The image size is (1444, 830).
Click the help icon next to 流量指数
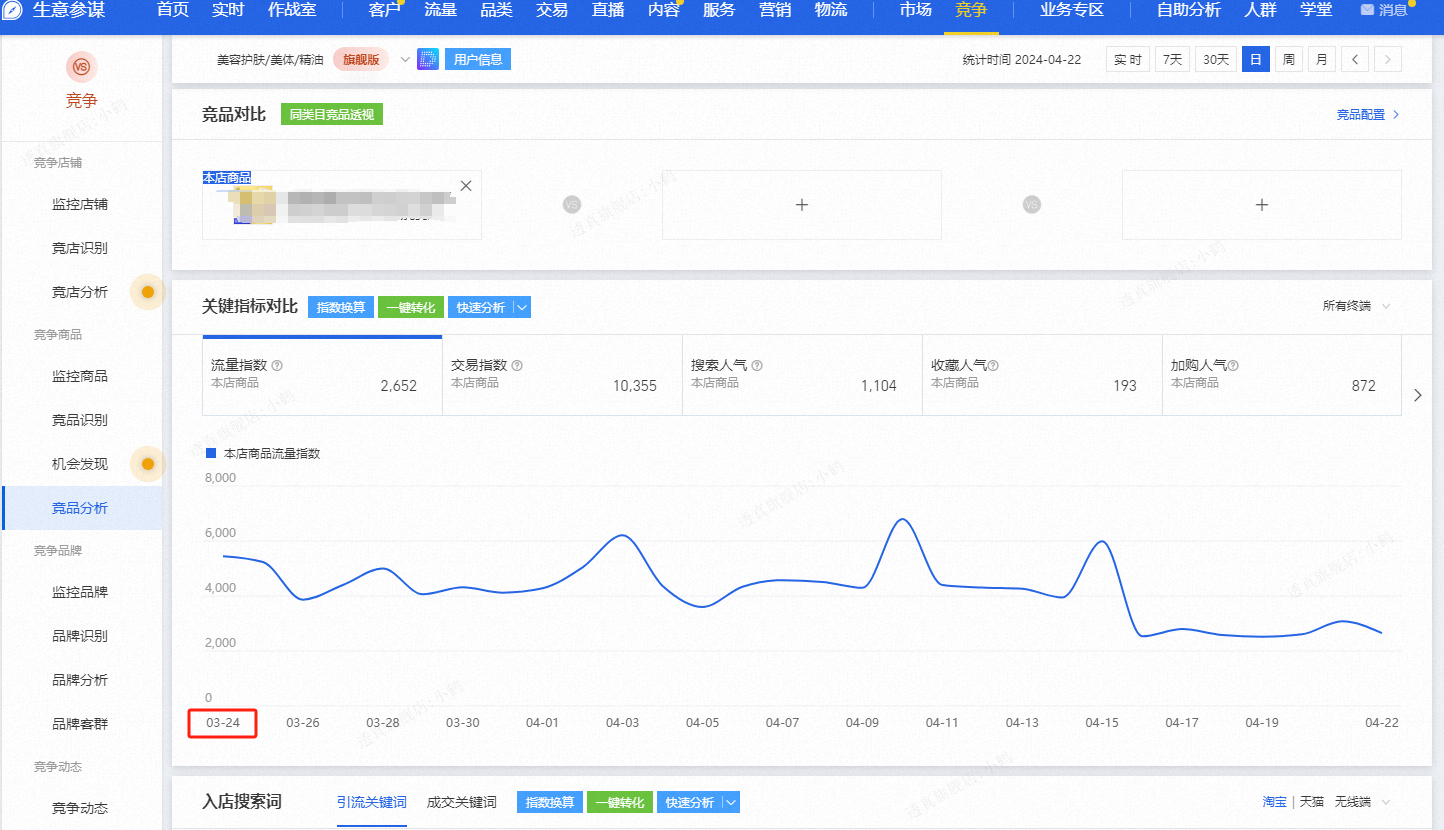pyautogui.click(x=277, y=366)
